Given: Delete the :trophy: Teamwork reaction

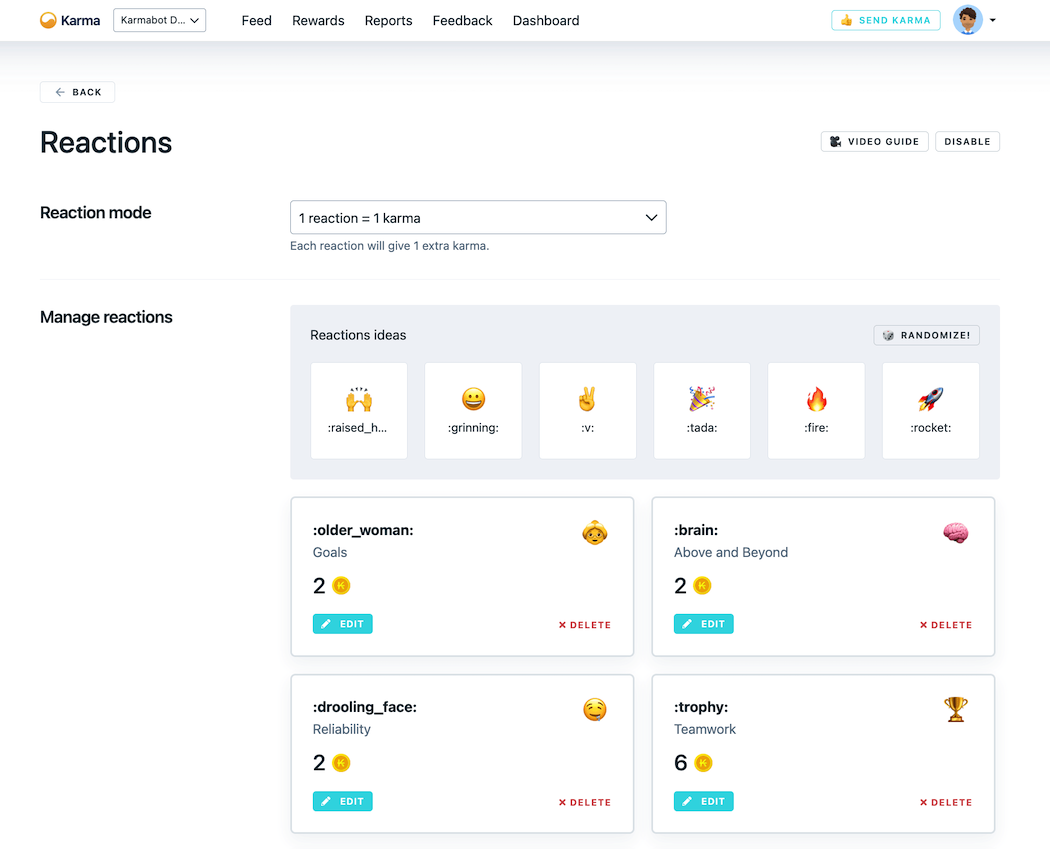Looking at the screenshot, I should click(x=945, y=801).
